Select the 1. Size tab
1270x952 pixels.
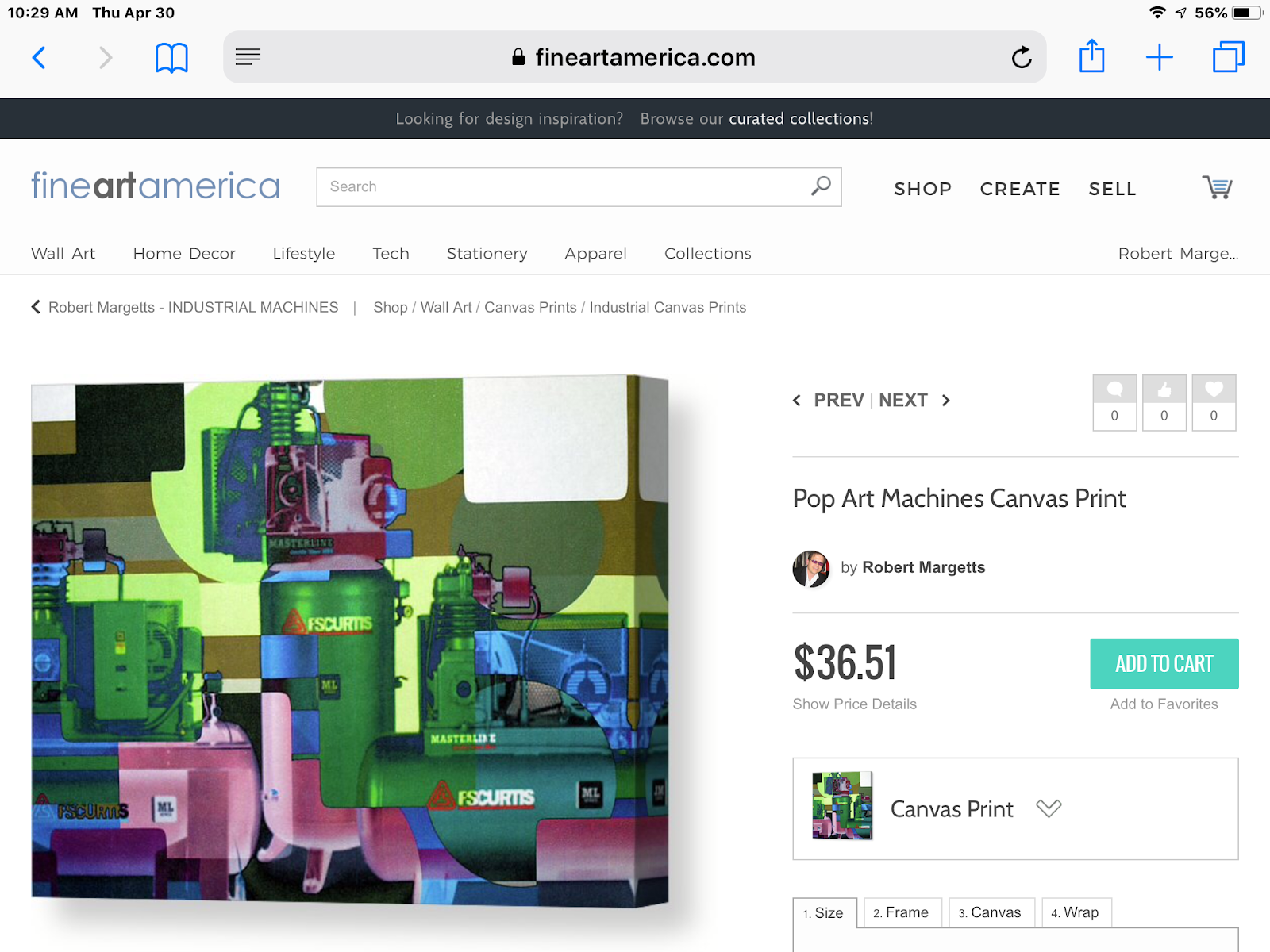[824, 913]
